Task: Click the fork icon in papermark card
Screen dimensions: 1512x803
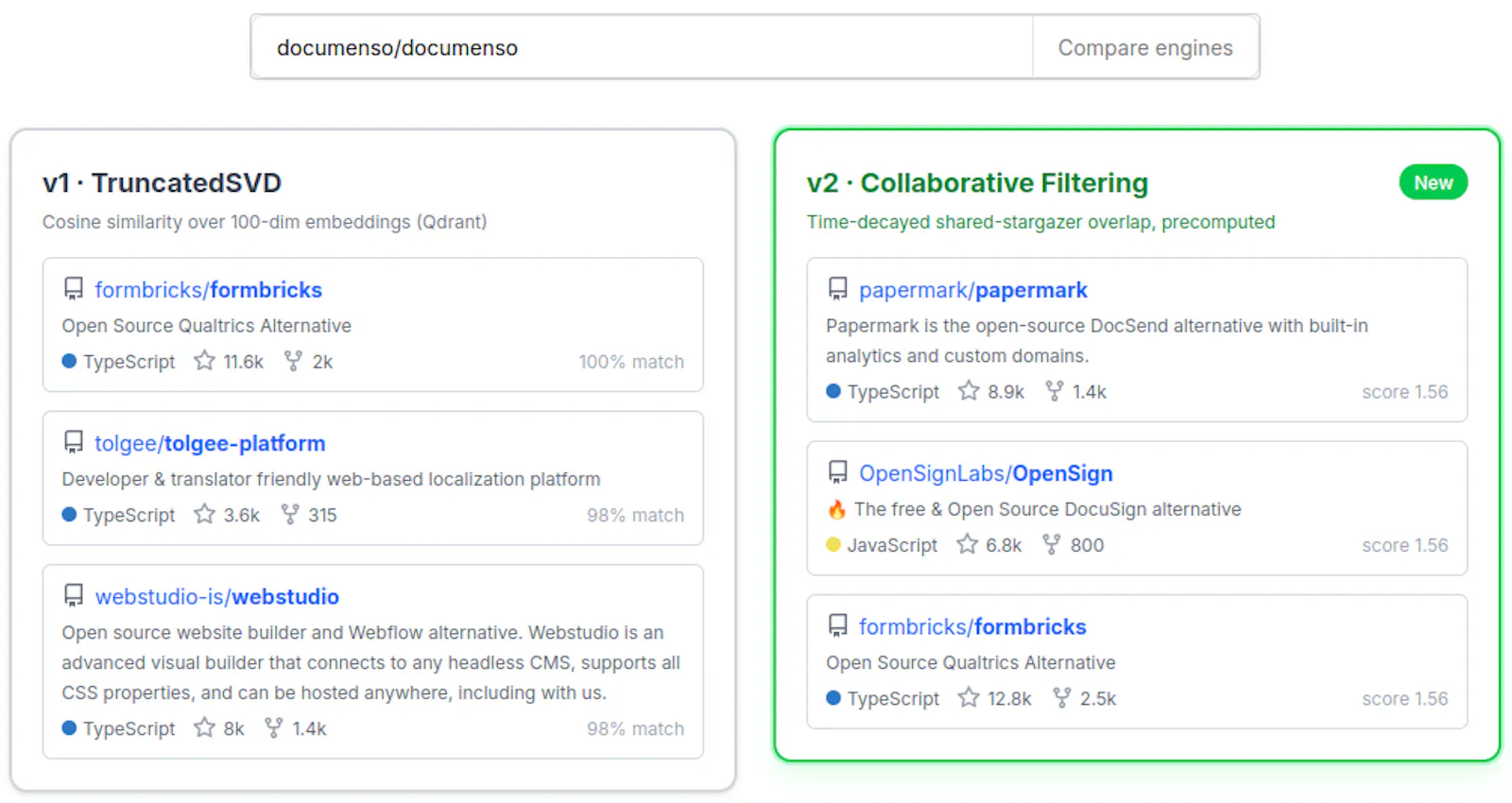Action: (1055, 391)
